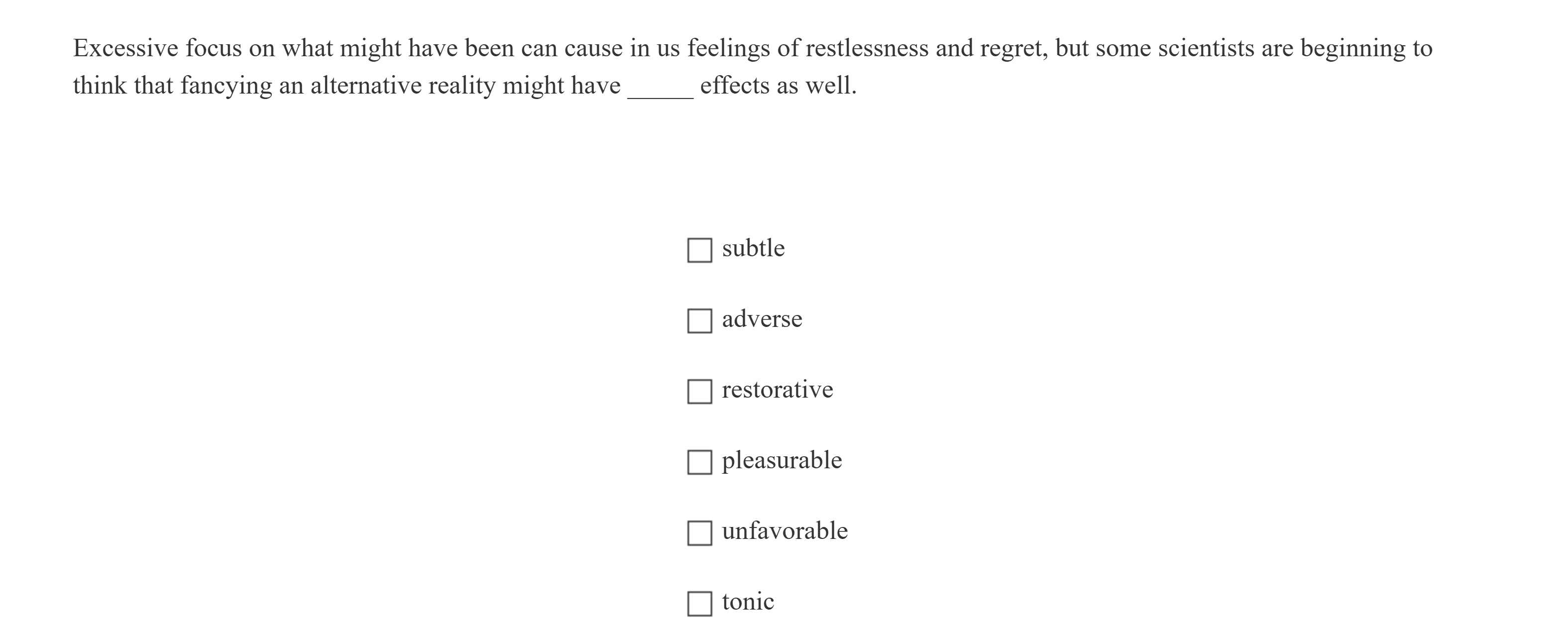The height and width of the screenshot is (632, 1568).
Task: Click the 'subtle' answer label
Action: [753, 248]
